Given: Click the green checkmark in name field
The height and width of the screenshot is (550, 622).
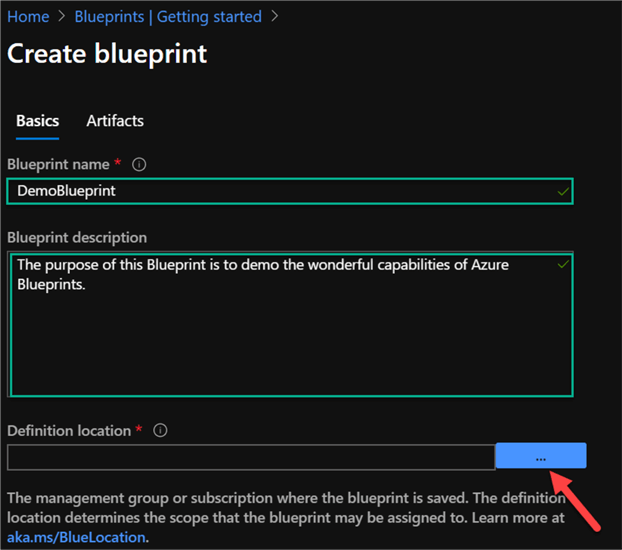Looking at the screenshot, I should coord(564,190).
